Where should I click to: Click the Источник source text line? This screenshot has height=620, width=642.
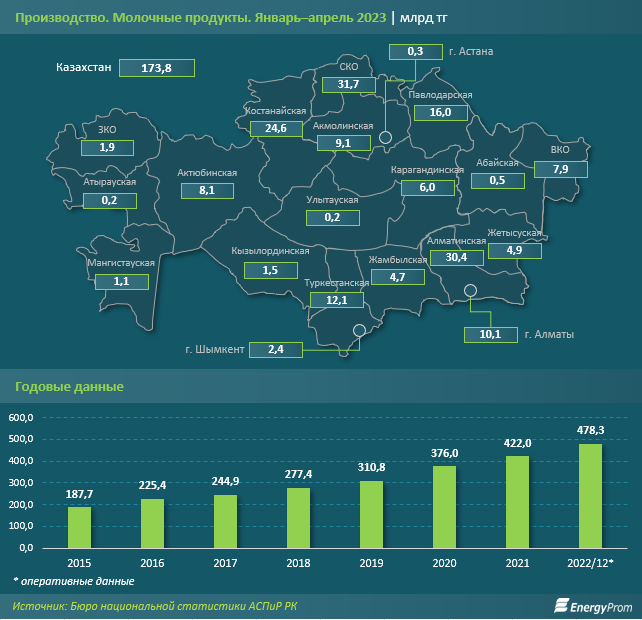[x=155, y=606]
